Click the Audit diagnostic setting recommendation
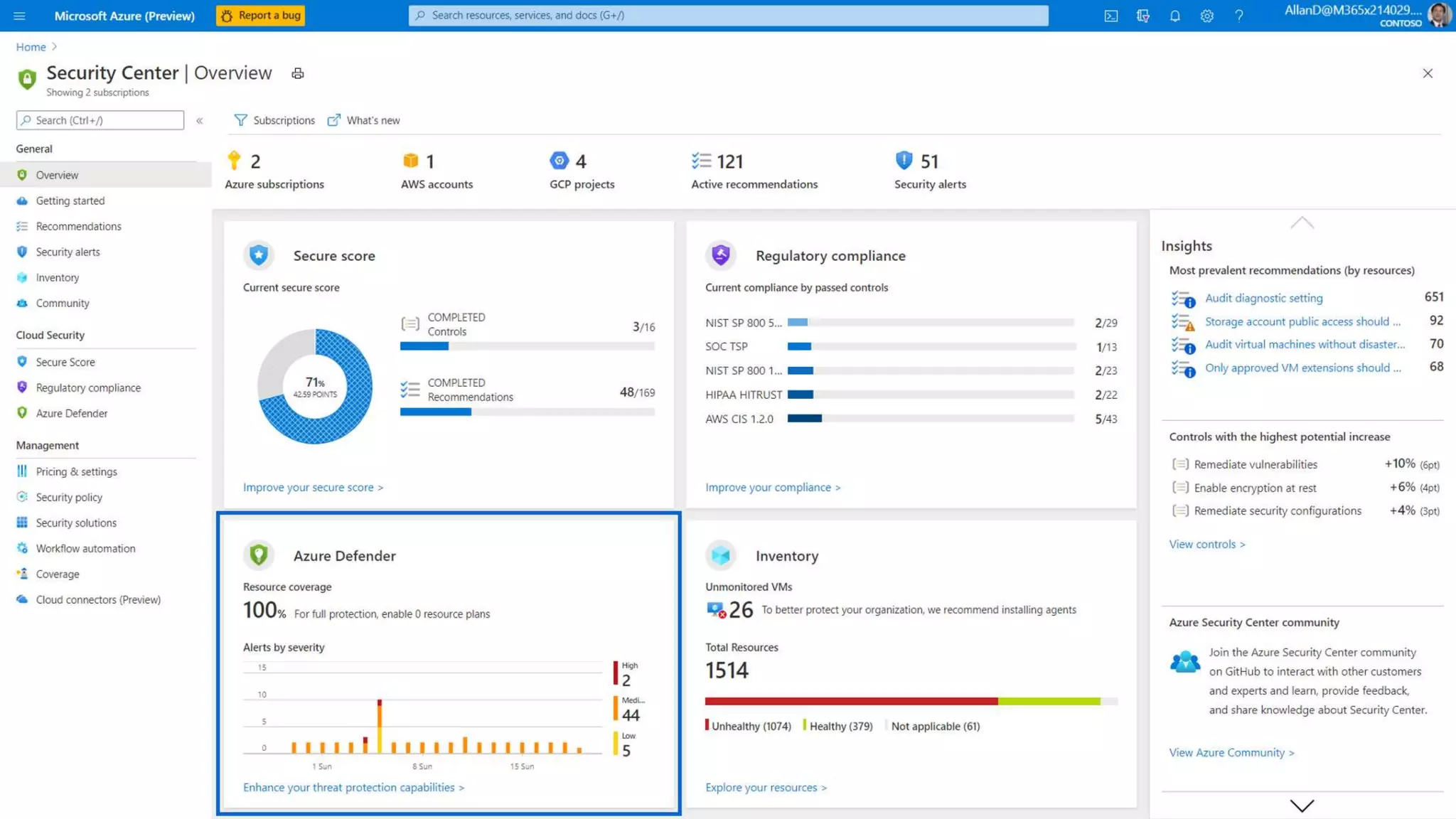Screen dimensions: 1456x819 pos(1263,298)
